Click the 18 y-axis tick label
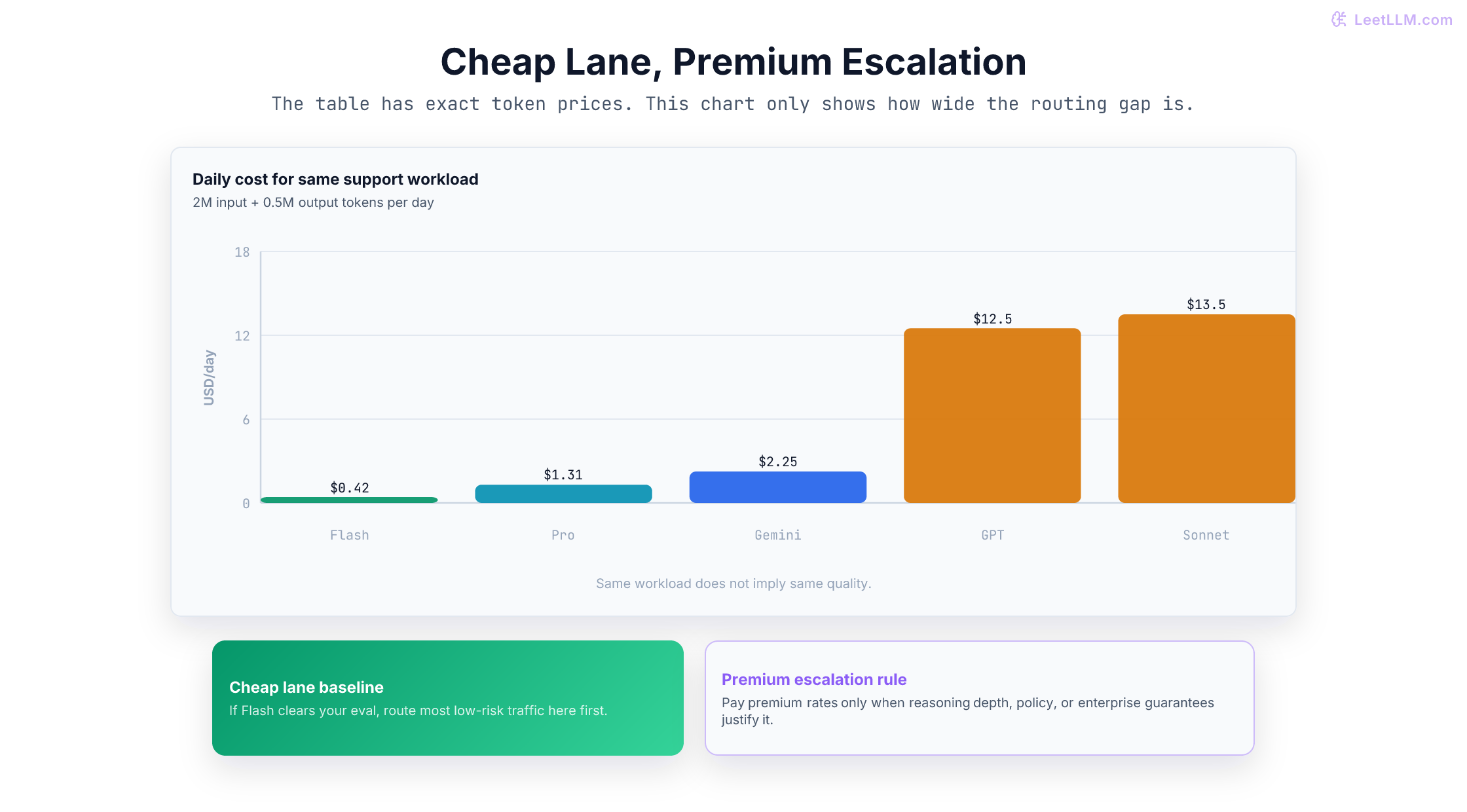This screenshot has width=1467, height=812. pos(242,252)
